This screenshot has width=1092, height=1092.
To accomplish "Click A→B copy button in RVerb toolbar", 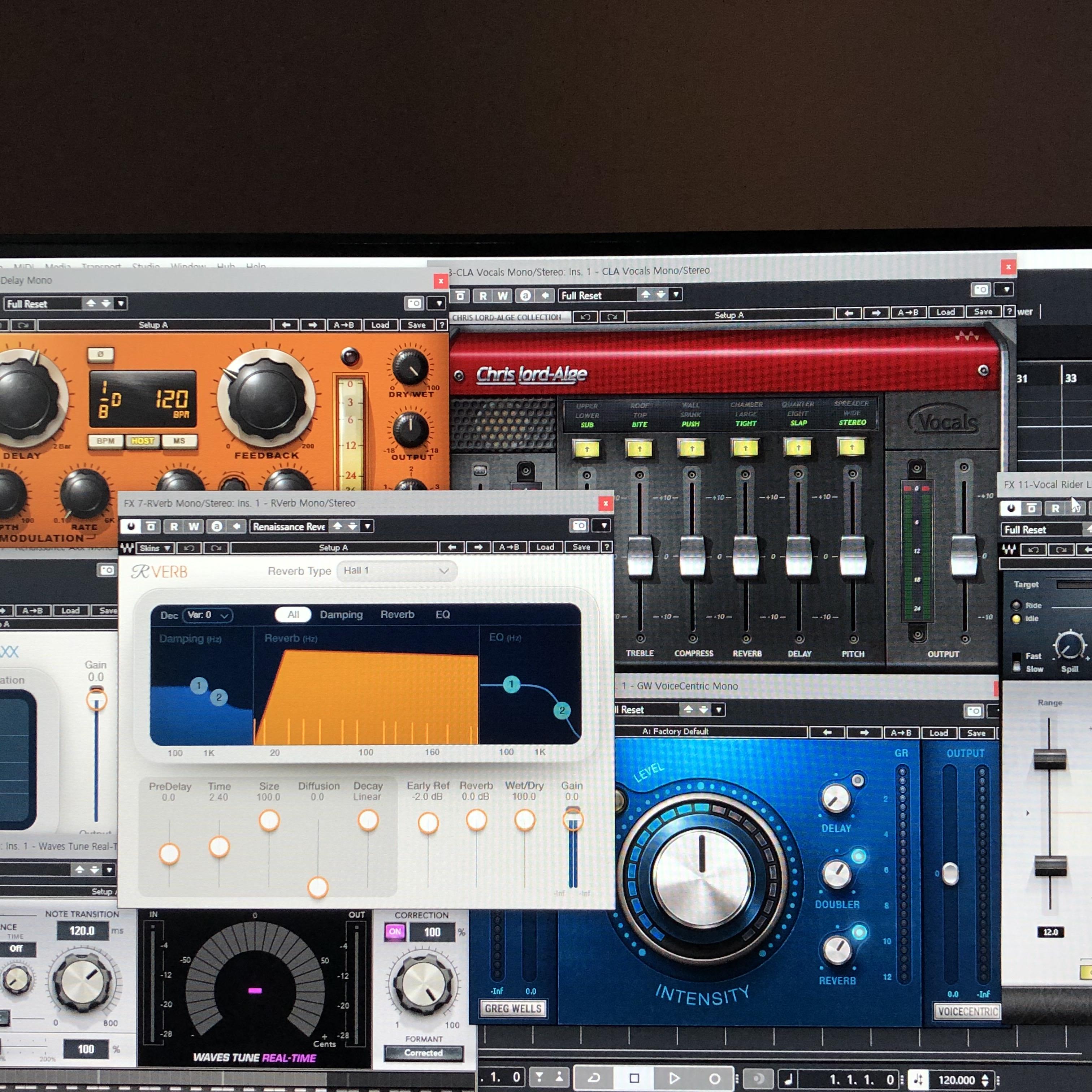I will click(509, 547).
